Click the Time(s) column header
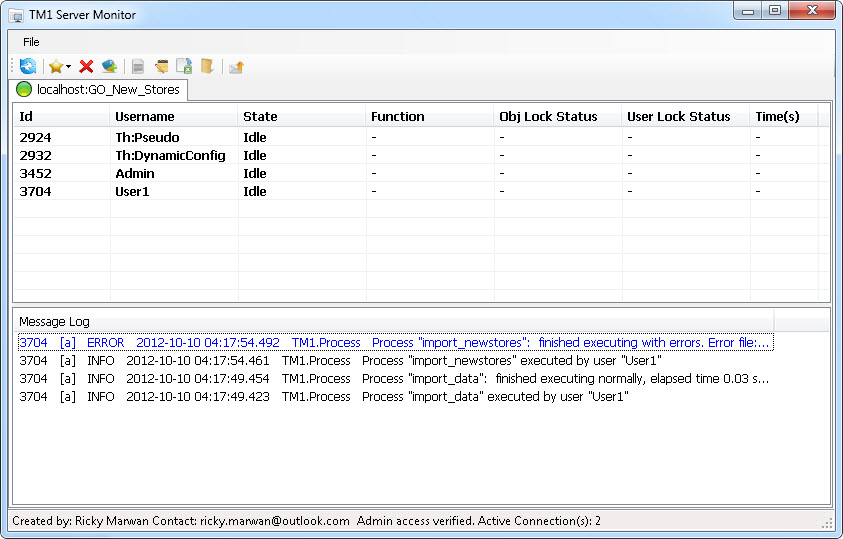 pos(784,117)
